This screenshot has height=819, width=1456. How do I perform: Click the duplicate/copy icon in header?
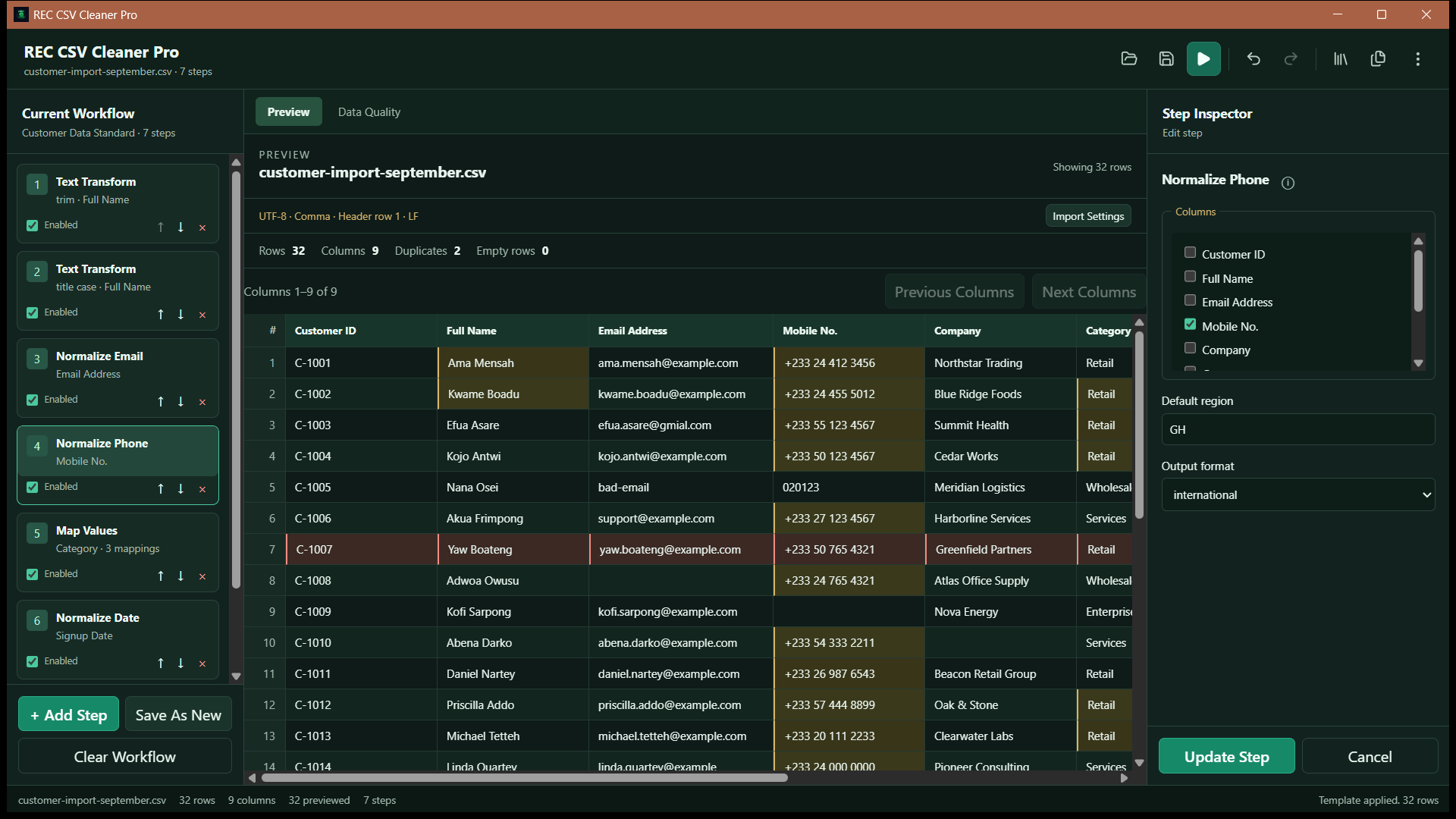(1378, 59)
